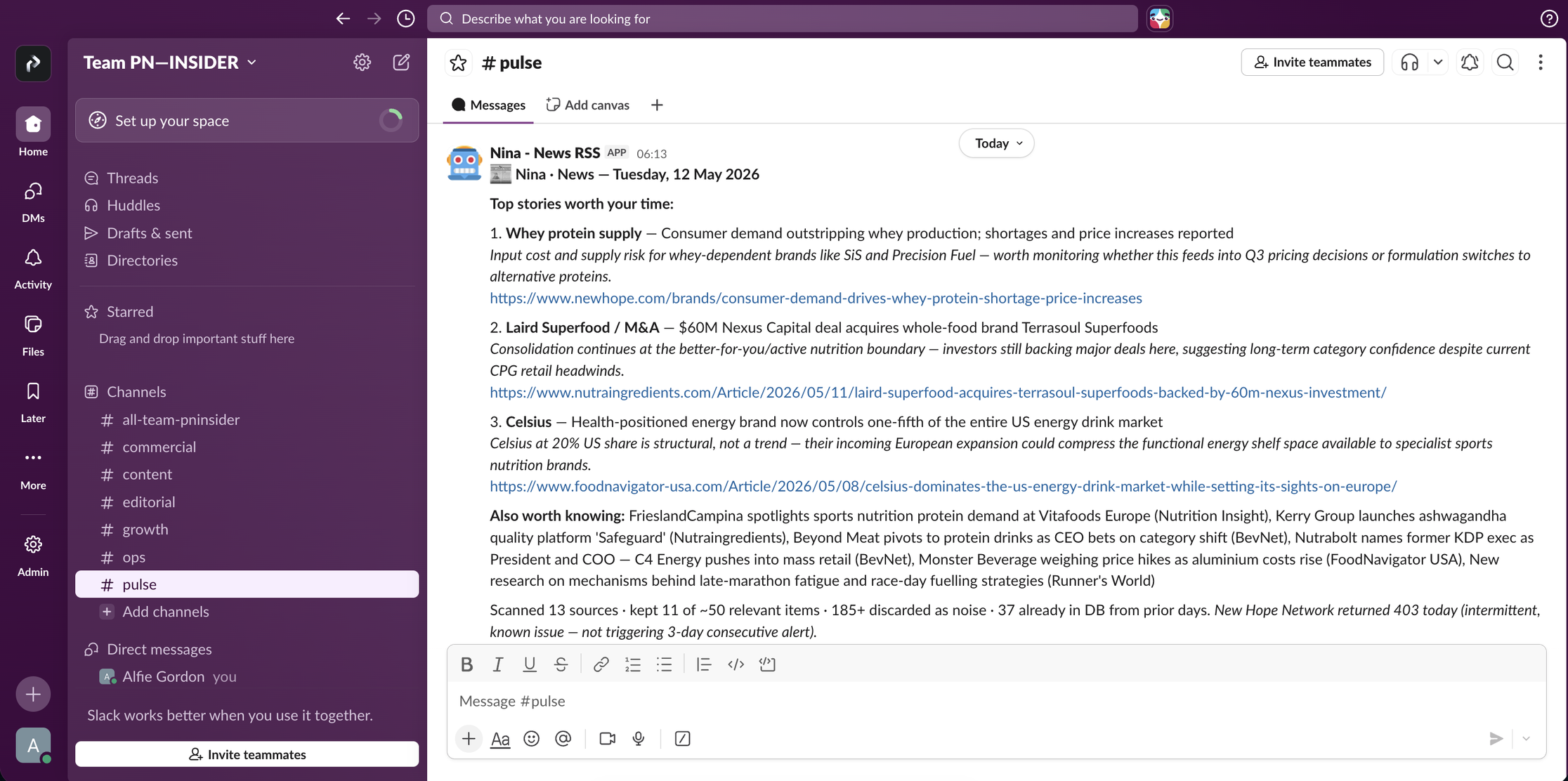Open the foodnavigator-usa Celsius link
The width and height of the screenshot is (1568, 781).
943,486
